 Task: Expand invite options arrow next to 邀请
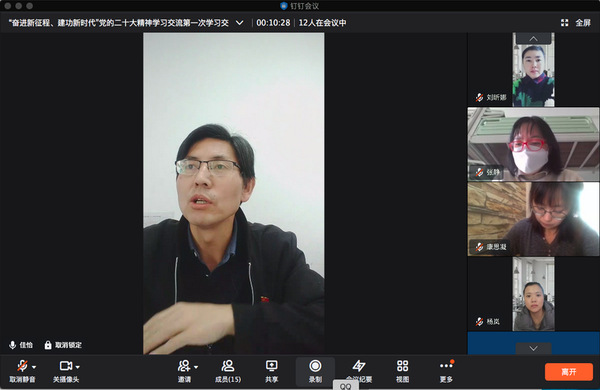pyautogui.click(x=196, y=367)
